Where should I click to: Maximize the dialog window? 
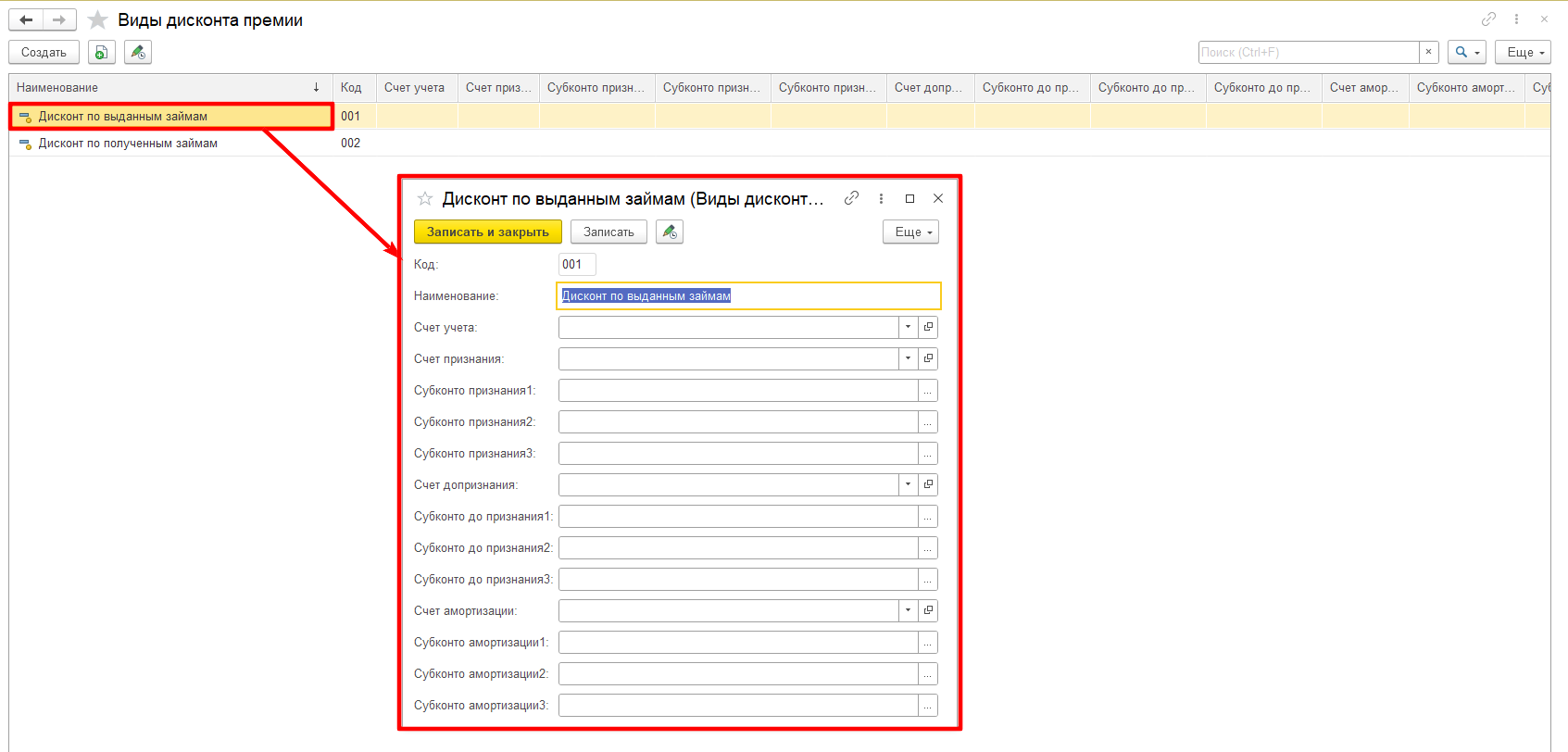pyautogui.click(x=909, y=198)
